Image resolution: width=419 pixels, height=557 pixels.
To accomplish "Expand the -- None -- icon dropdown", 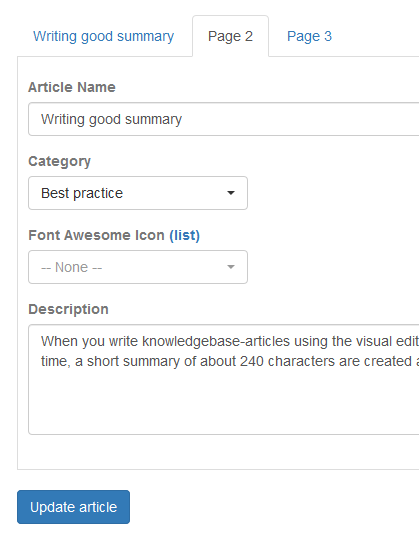I will pos(138,267).
